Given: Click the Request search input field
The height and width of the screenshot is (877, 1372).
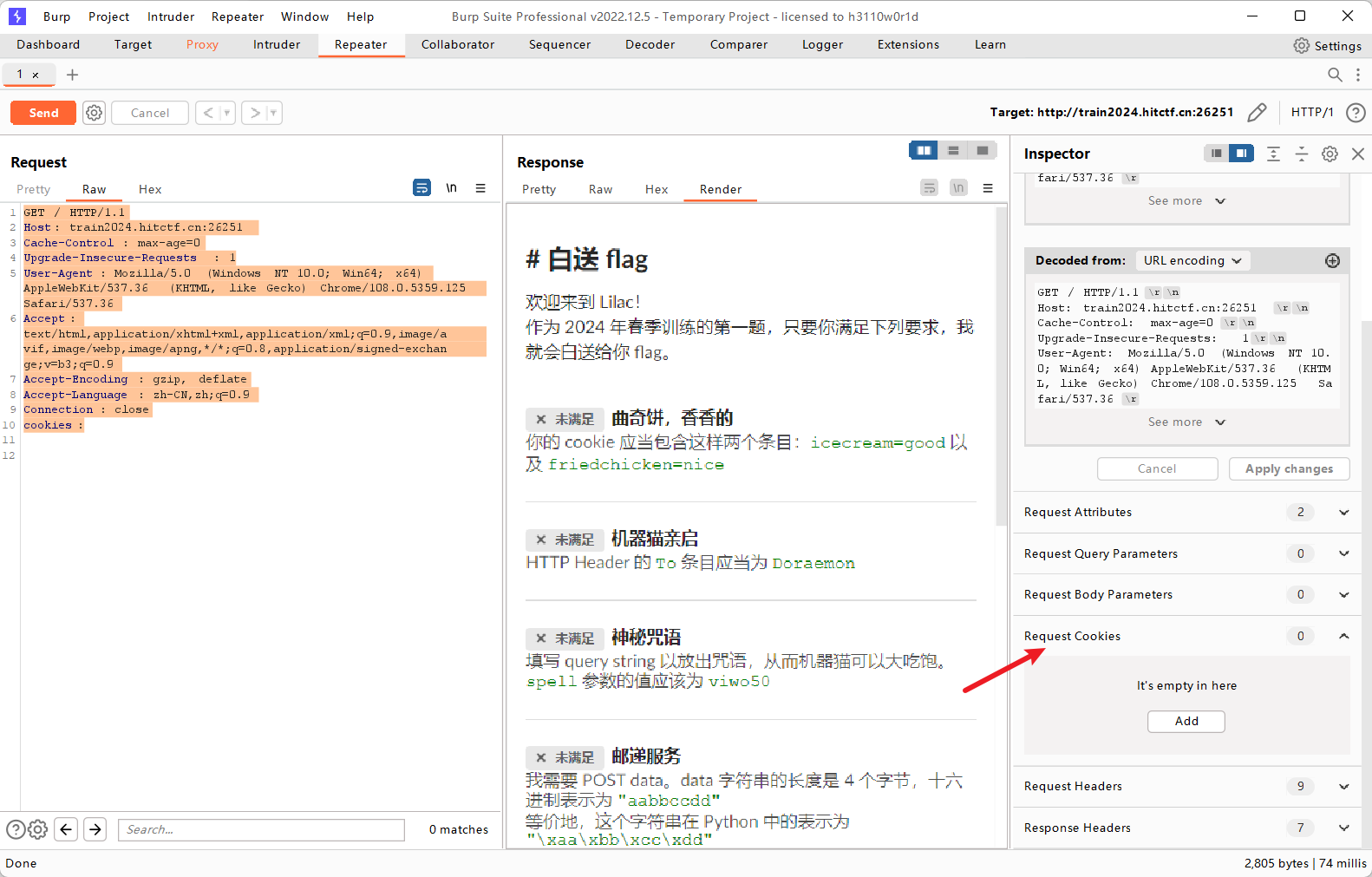Looking at the screenshot, I should pos(261,829).
